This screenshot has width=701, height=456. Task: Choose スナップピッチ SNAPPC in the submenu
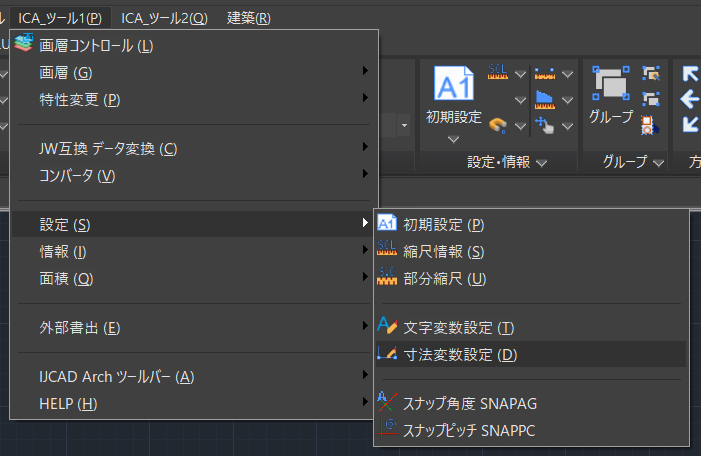[531, 430]
